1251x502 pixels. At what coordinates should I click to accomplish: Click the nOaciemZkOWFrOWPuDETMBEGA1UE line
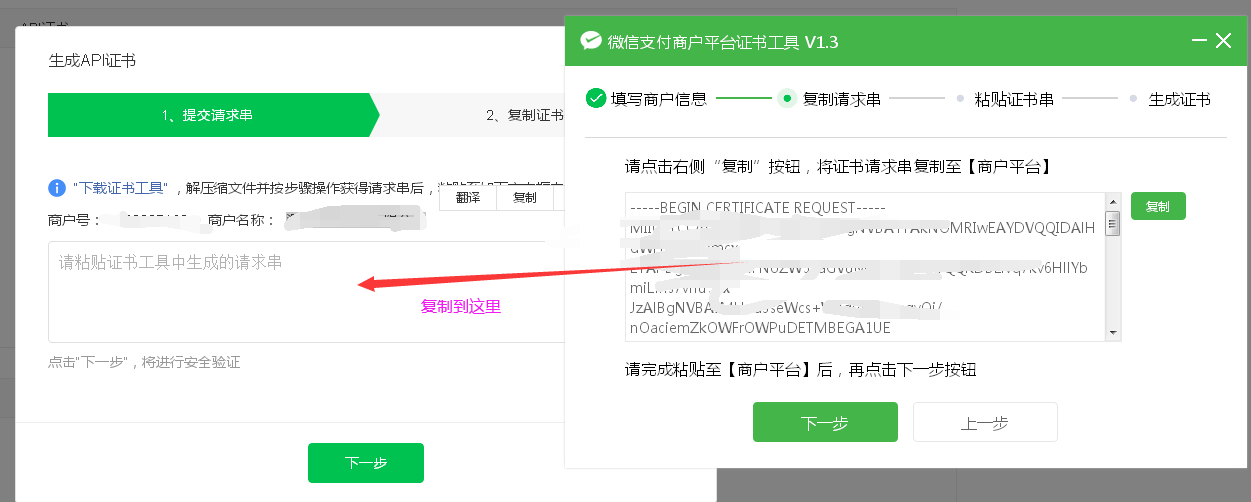pyautogui.click(x=759, y=327)
